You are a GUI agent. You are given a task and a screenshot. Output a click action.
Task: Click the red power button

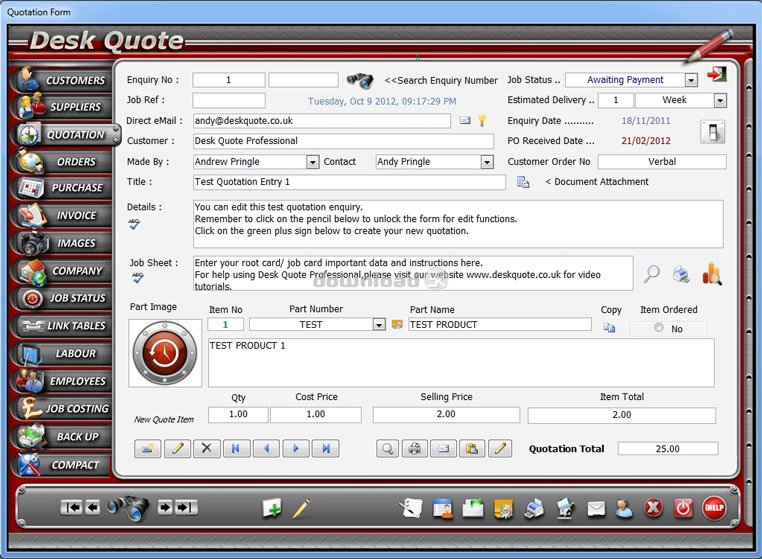click(x=683, y=508)
